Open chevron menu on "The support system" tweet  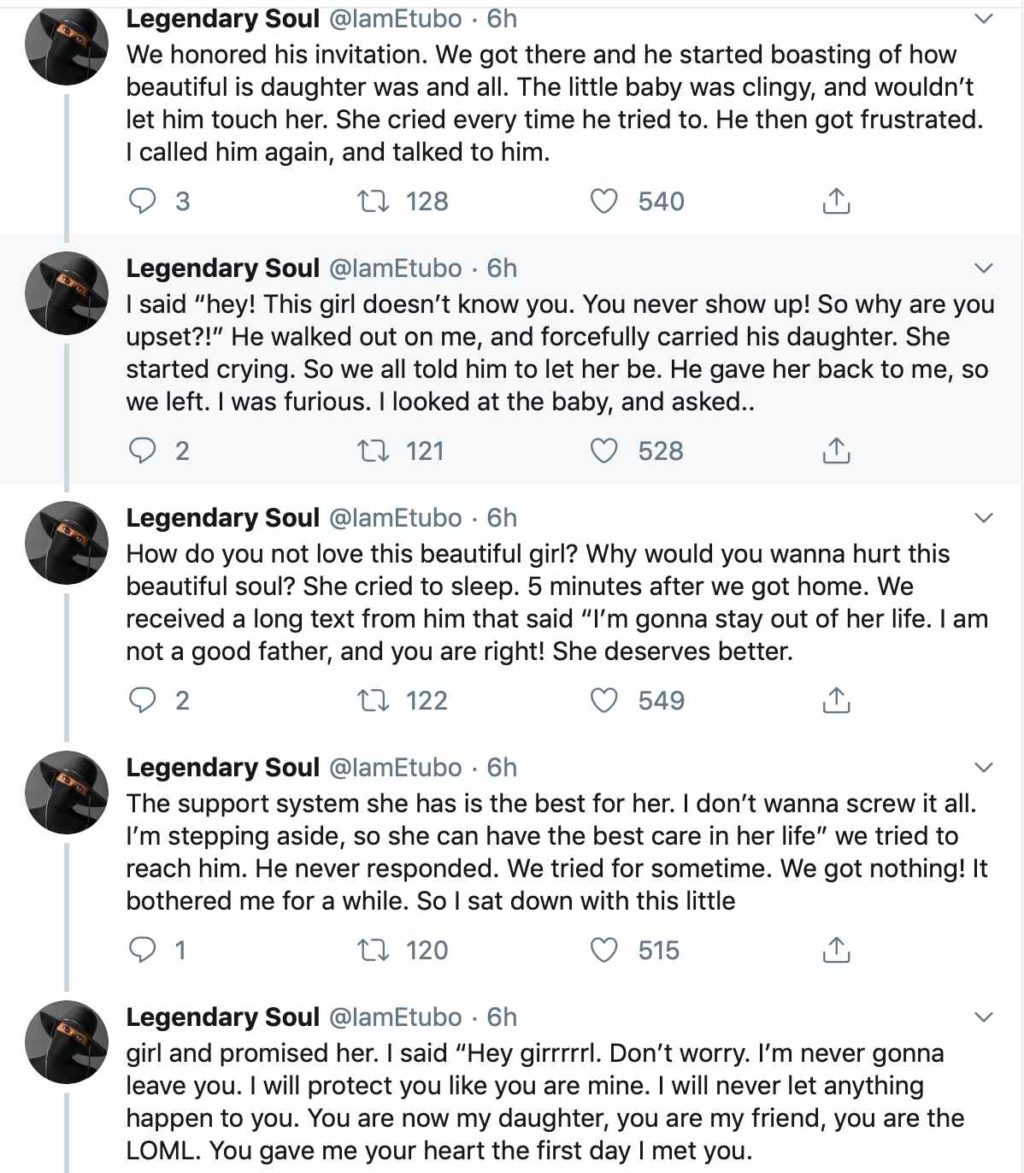(x=984, y=767)
